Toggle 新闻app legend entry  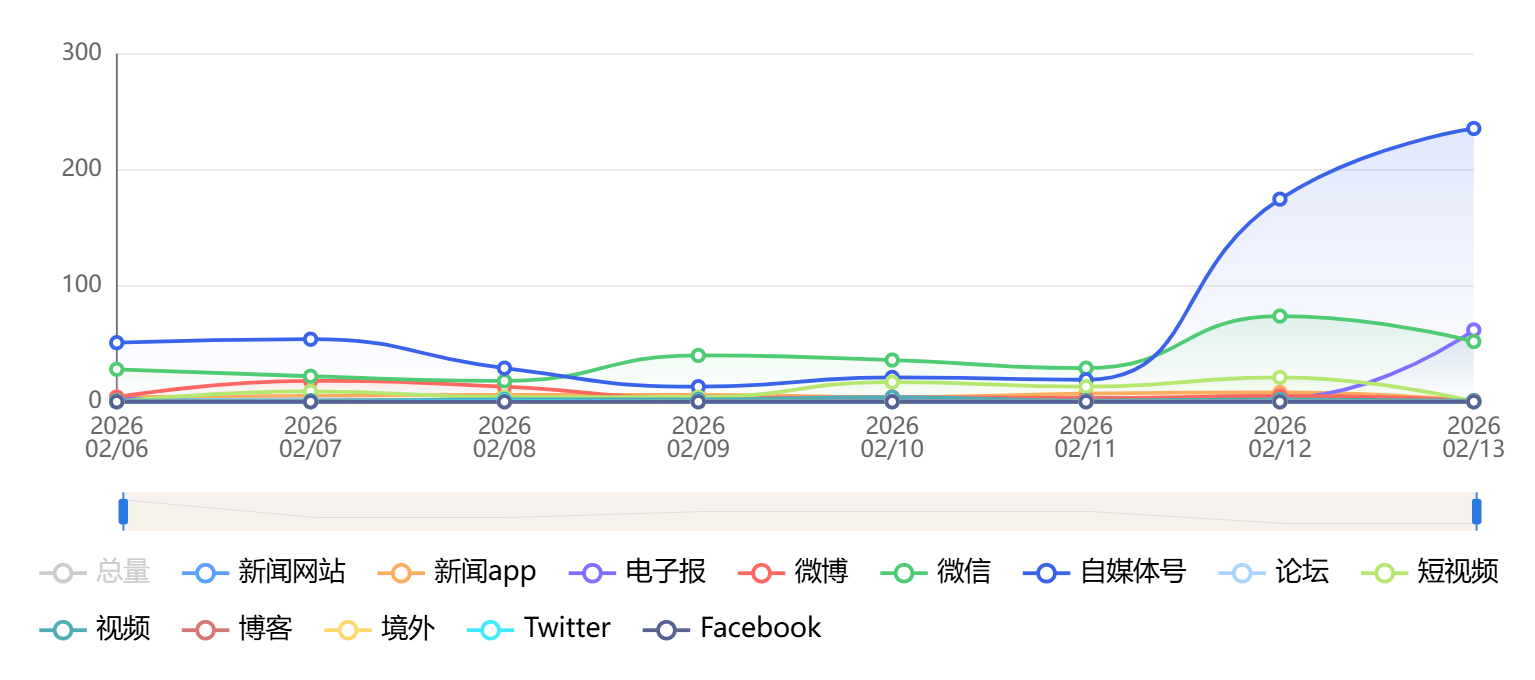tap(457, 573)
